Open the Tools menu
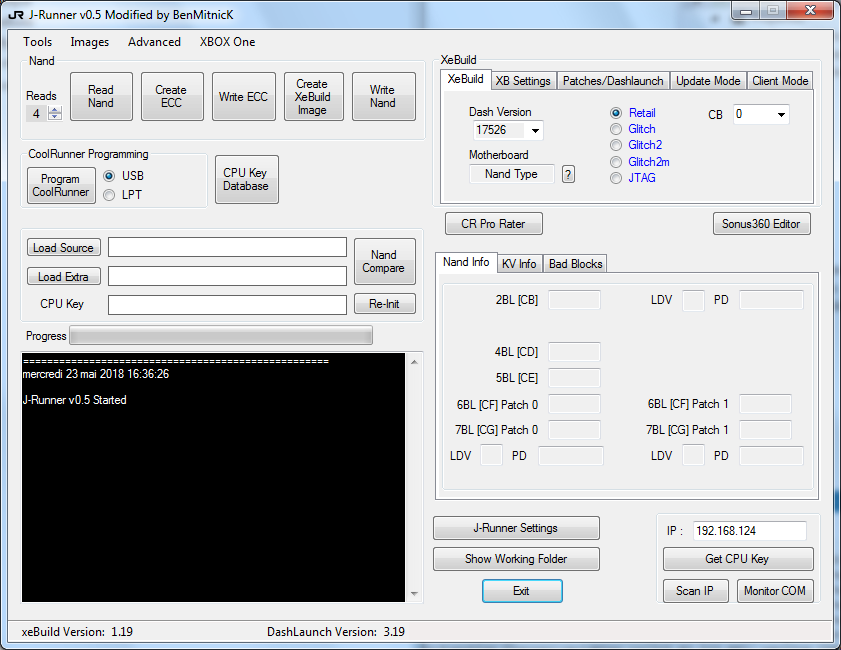 click(x=38, y=42)
